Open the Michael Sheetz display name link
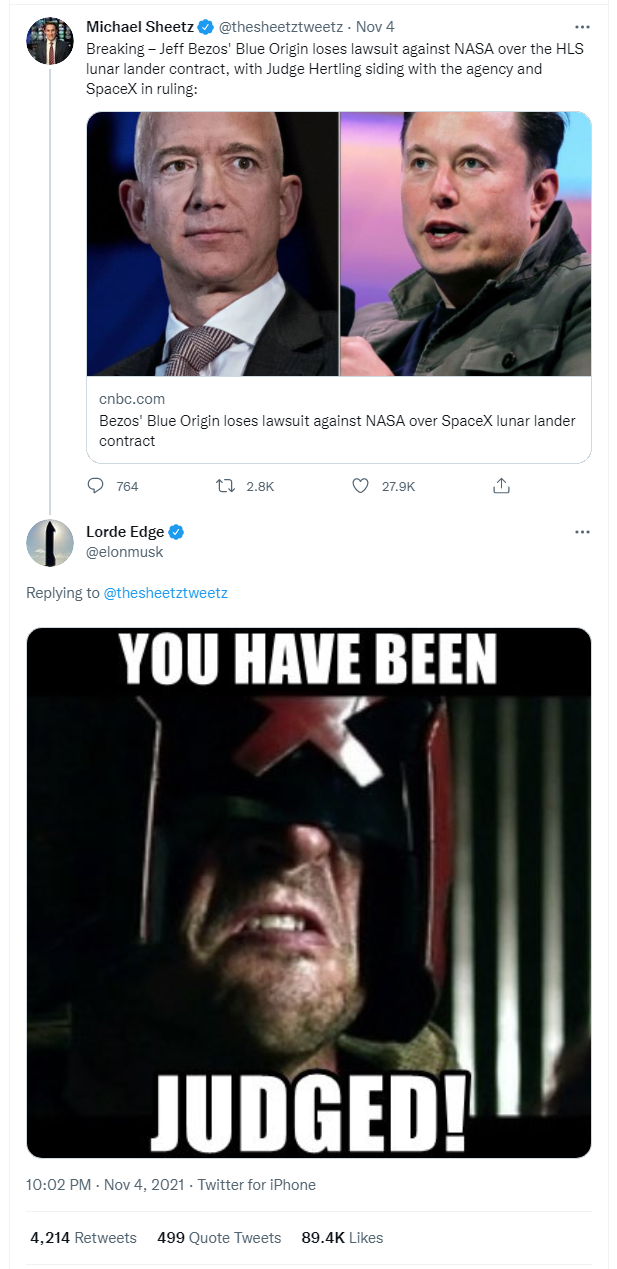This screenshot has height=1269, width=617. [140, 27]
